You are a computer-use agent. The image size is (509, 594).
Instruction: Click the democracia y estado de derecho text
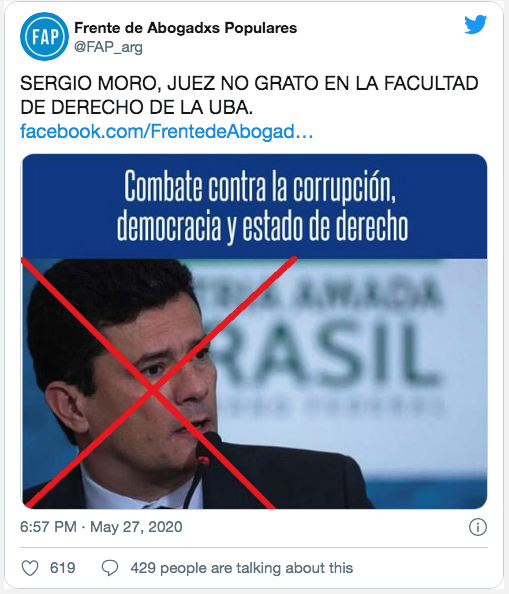pos(262,226)
